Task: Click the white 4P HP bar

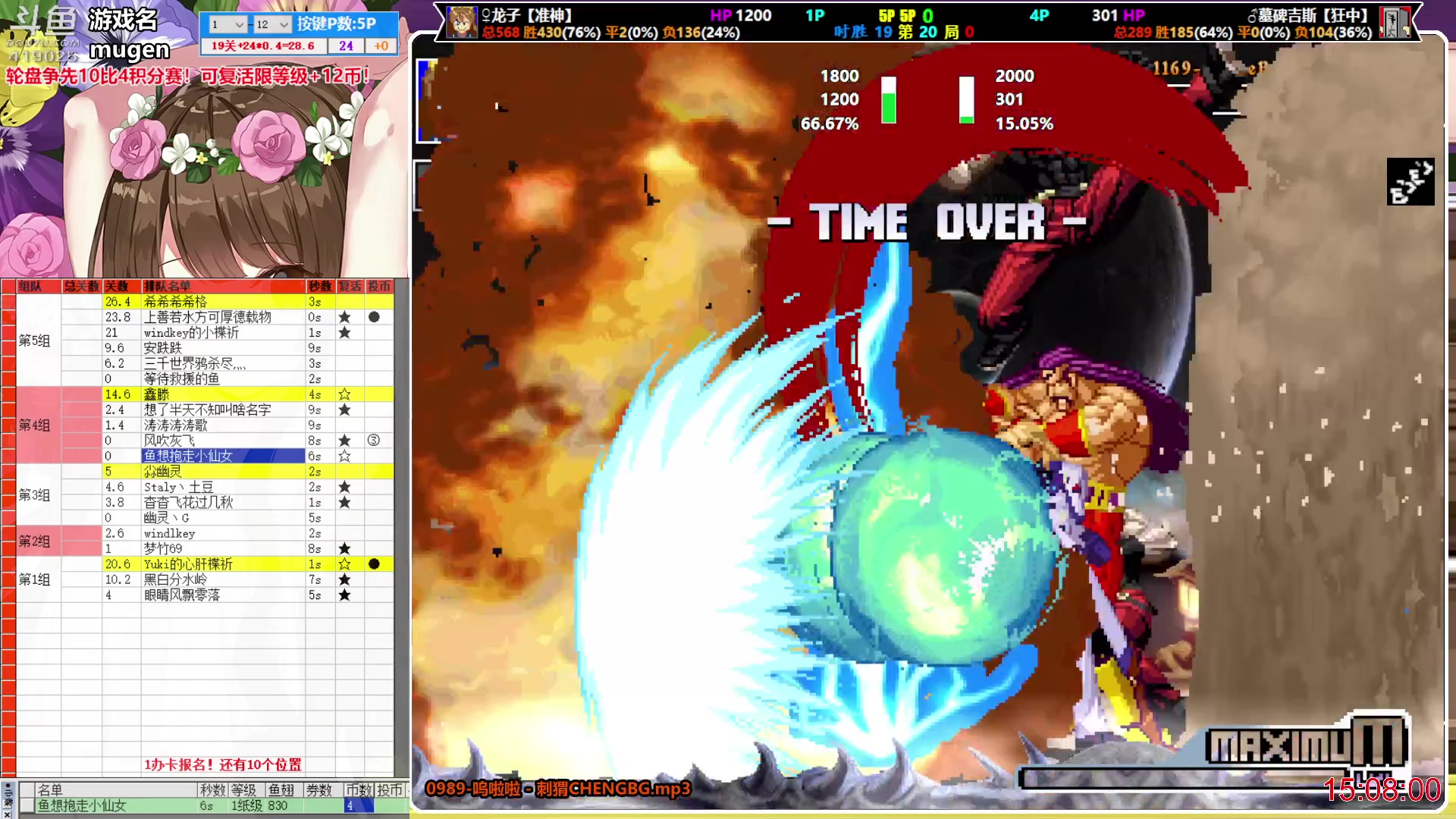Action: pyautogui.click(x=966, y=99)
